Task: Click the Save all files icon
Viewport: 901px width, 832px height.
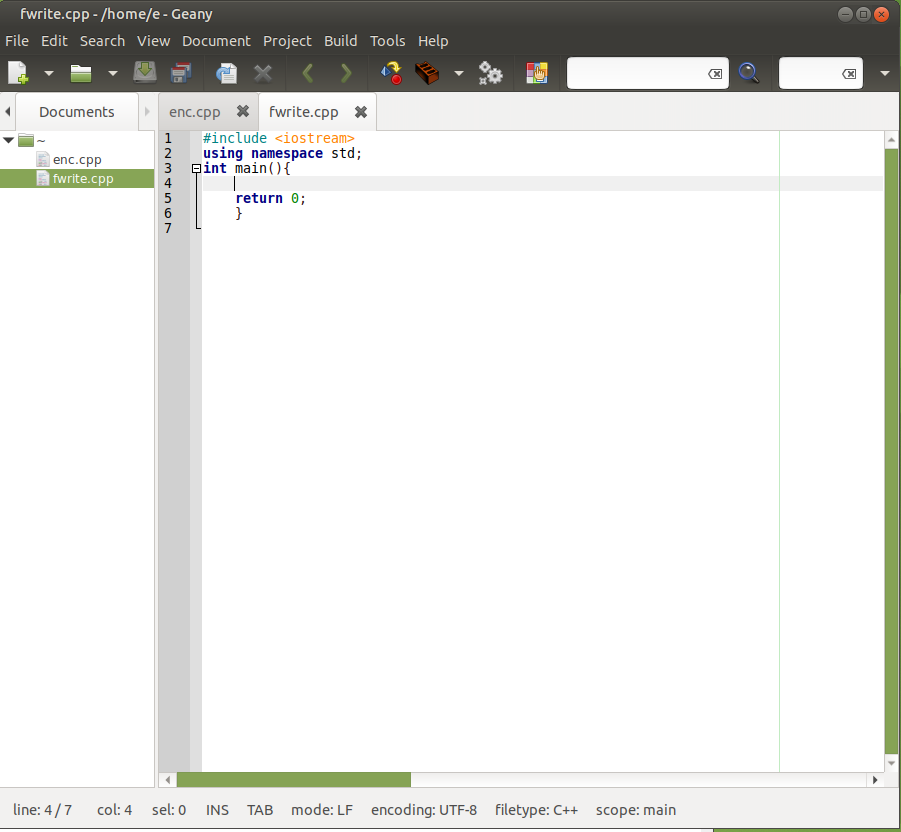Action: click(182, 73)
